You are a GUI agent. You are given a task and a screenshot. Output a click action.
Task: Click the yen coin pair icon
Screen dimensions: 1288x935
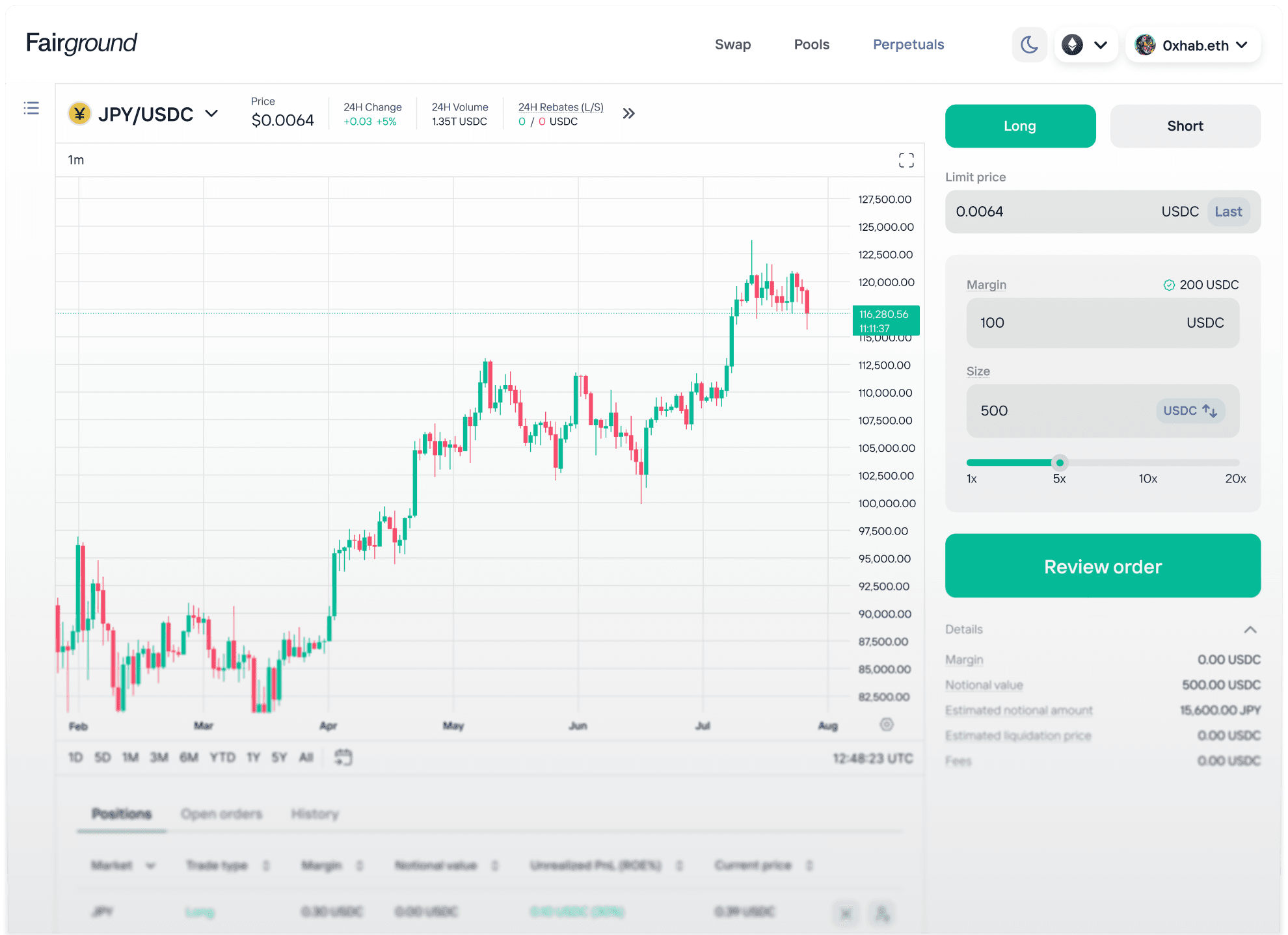pyautogui.click(x=80, y=114)
